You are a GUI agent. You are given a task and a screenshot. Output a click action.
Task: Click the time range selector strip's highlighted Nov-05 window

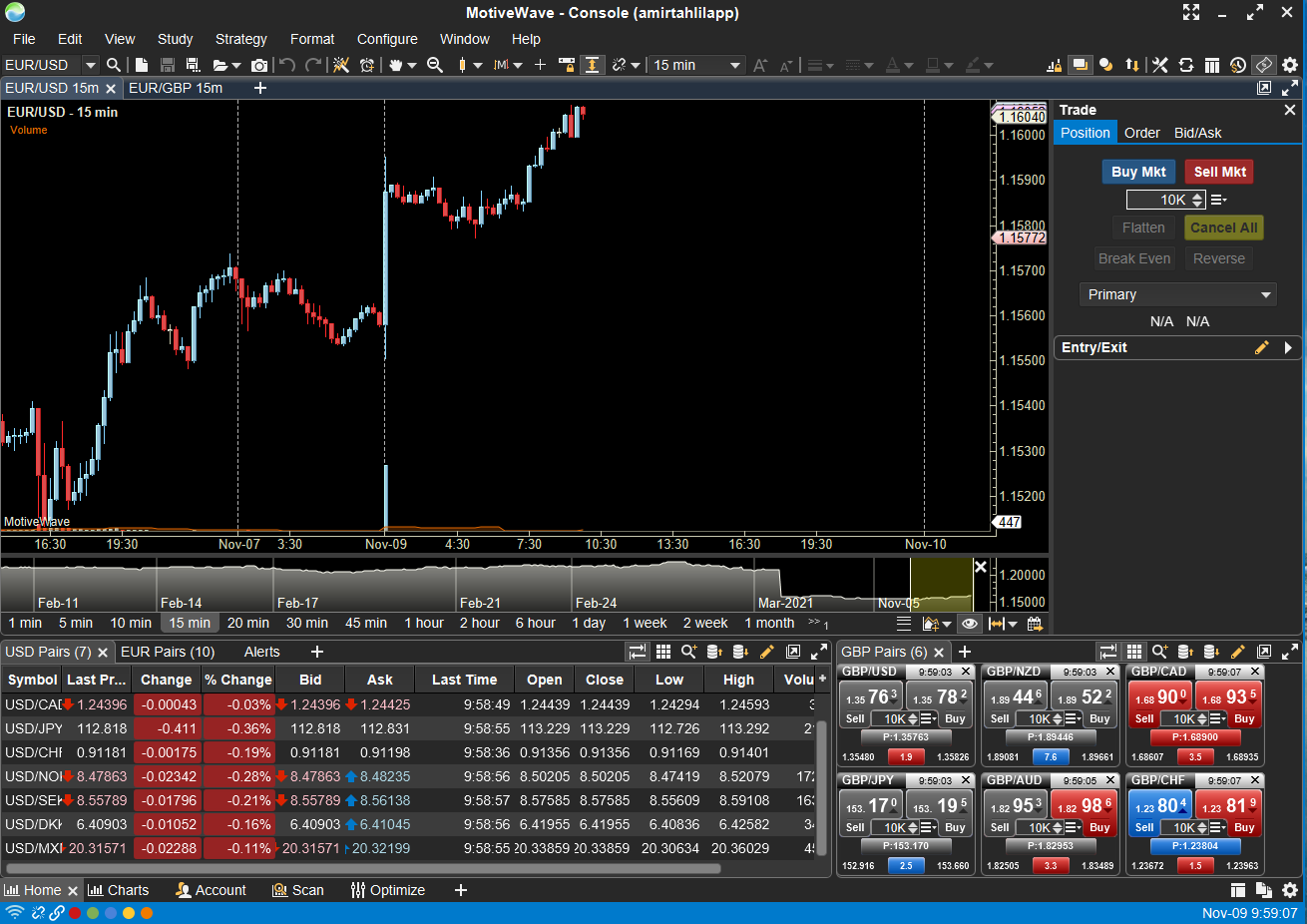pyautogui.click(x=941, y=585)
